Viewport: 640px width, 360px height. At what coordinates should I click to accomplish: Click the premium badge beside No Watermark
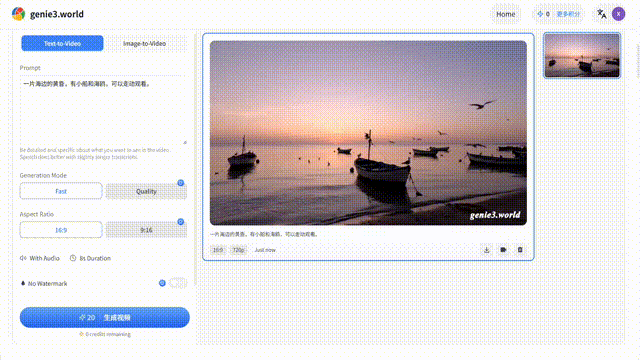162,283
